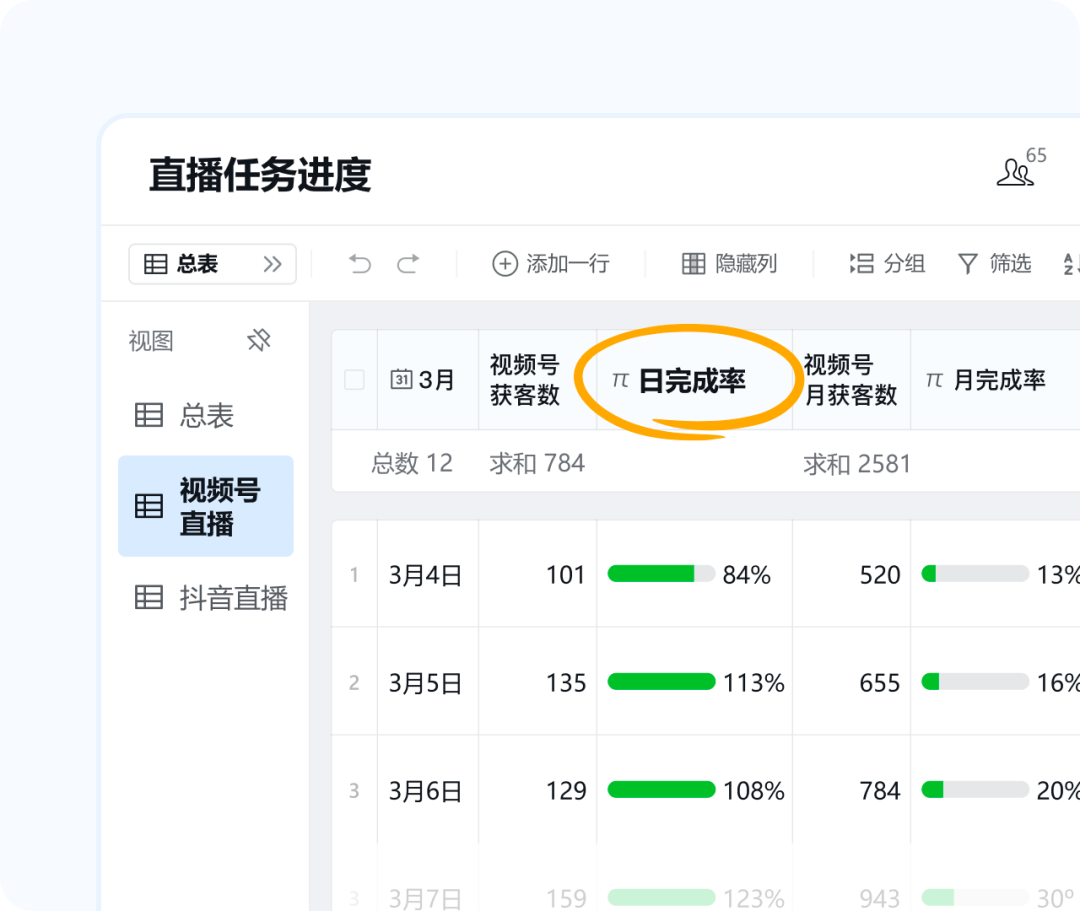This screenshot has height=911, width=1080.
Task: Toggle the select-all checkbox in the header row
Action: (352, 379)
